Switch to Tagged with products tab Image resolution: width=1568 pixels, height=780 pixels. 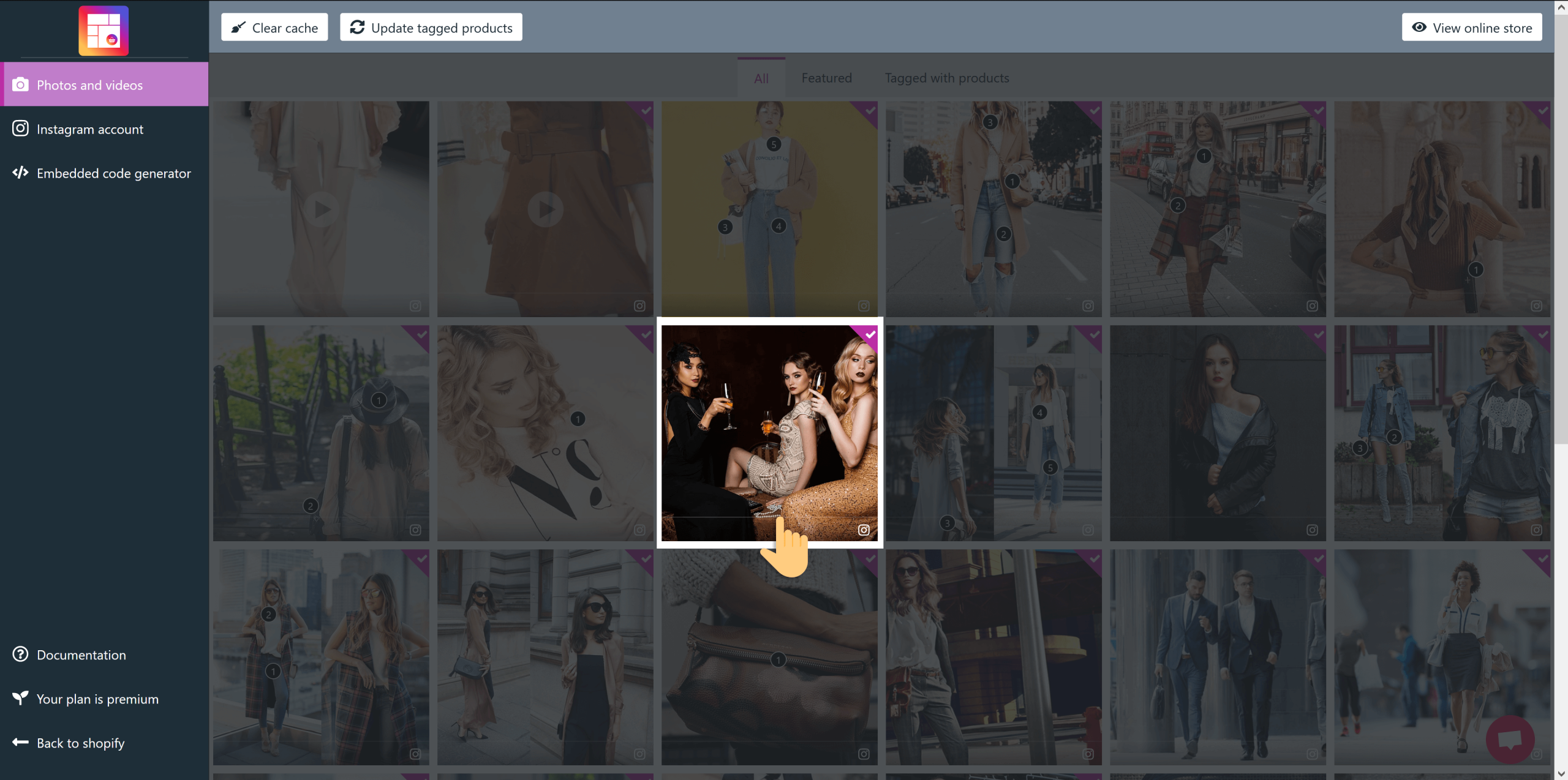[x=946, y=78]
